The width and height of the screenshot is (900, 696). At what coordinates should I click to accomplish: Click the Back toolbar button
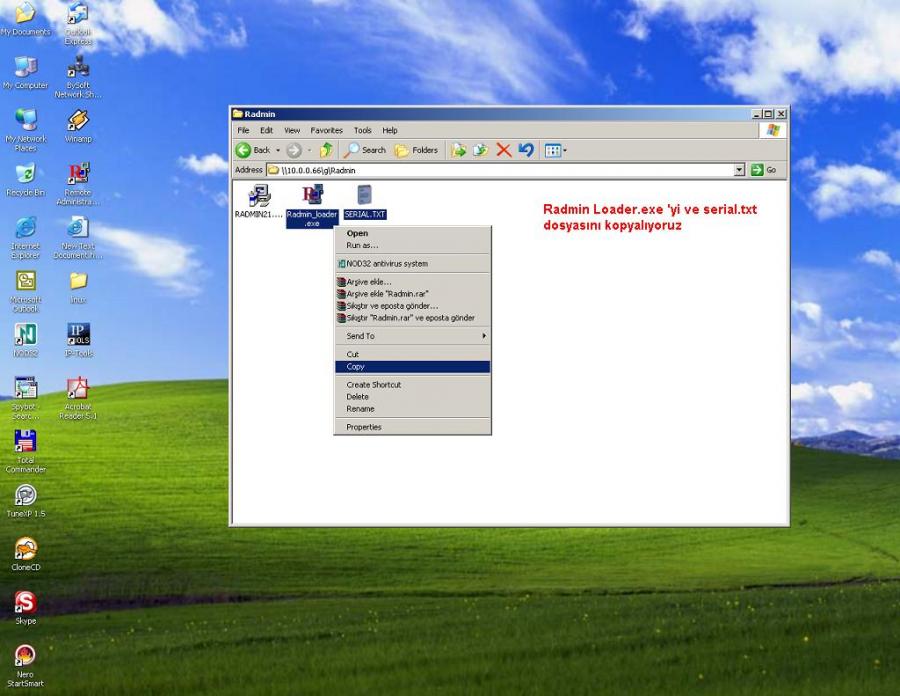[253, 150]
